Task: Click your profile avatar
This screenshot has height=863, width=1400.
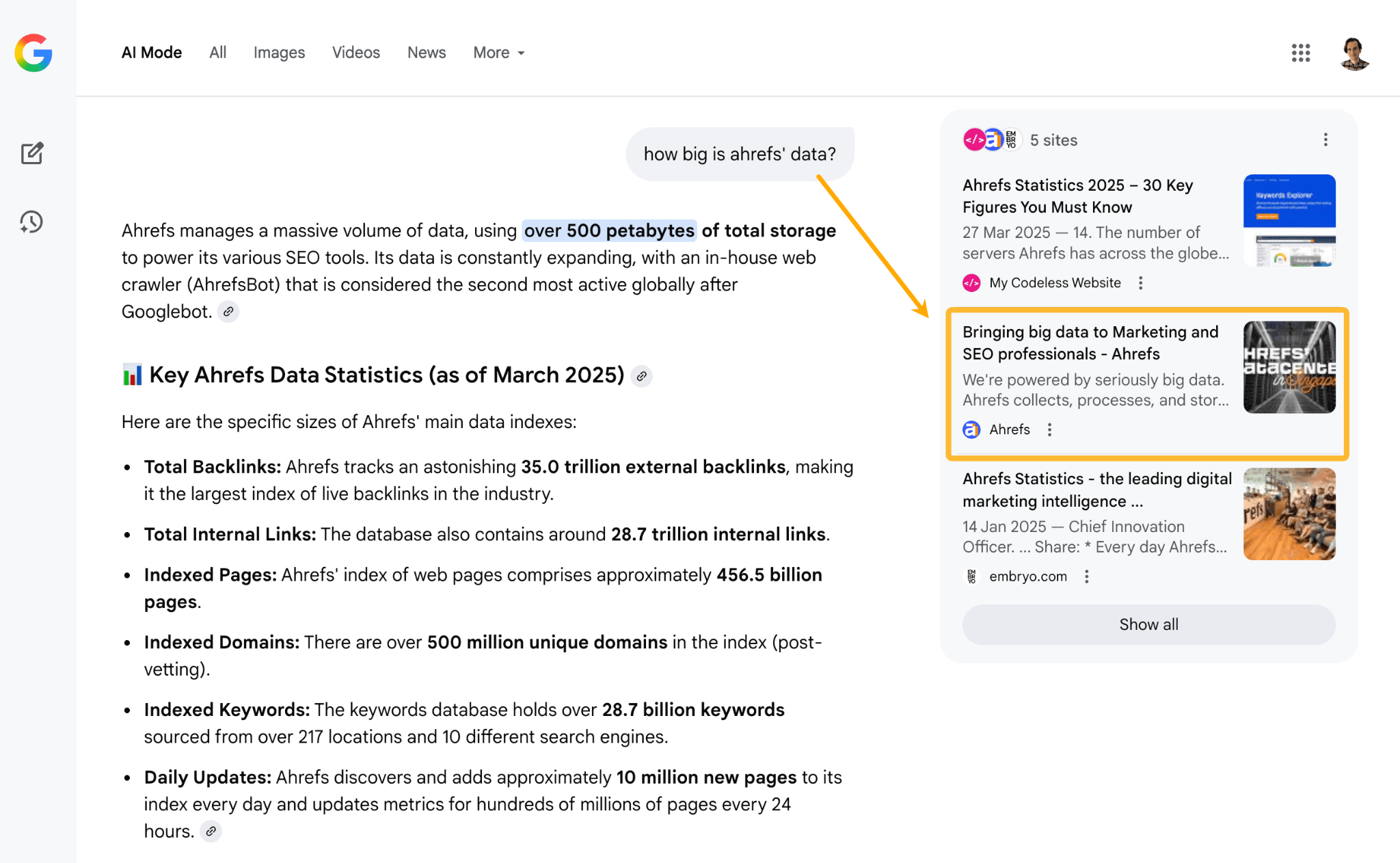Action: (1354, 53)
